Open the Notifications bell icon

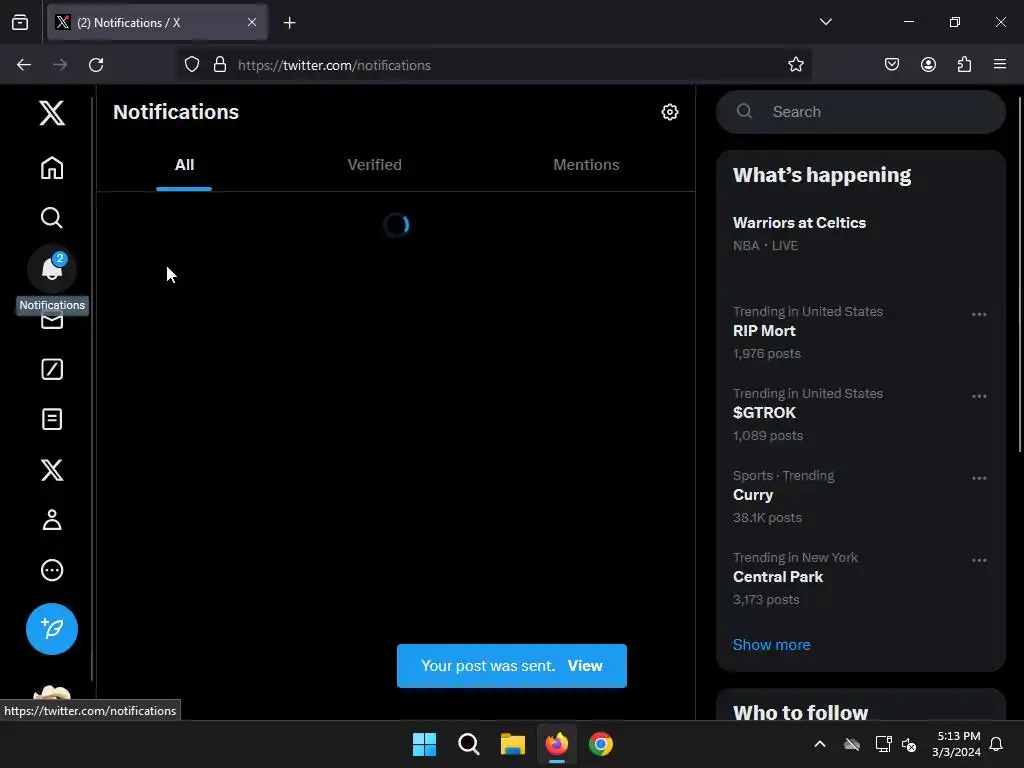[52, 268]
